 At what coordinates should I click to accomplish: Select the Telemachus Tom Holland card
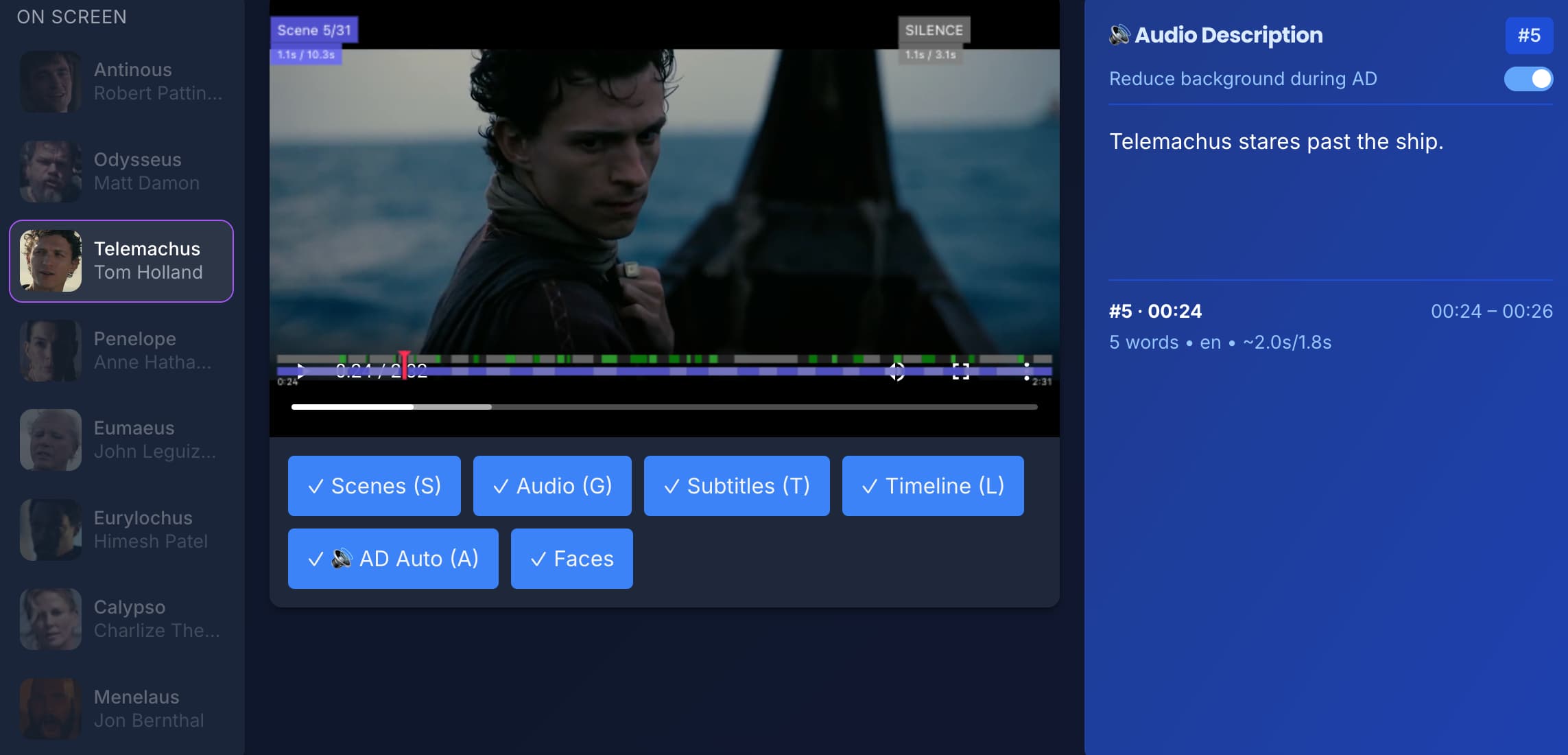point(121,261)
